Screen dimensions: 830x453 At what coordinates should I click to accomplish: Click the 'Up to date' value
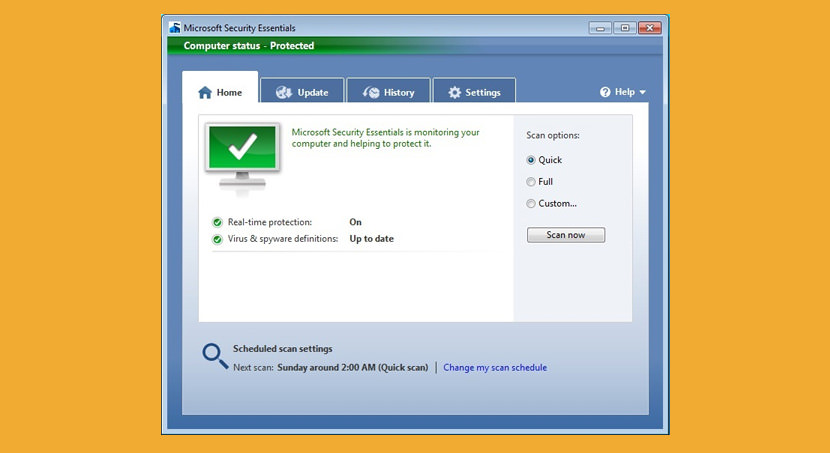pos(372,239)
